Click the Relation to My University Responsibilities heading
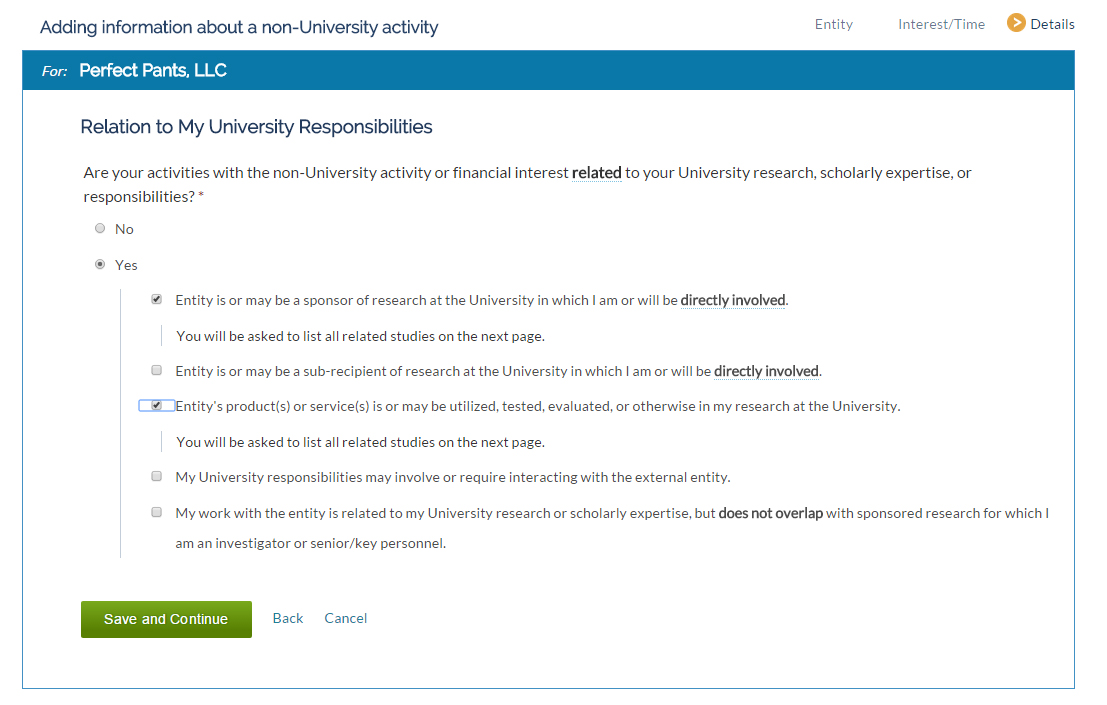Screen dimensions: 1107x705 tap(256, 127)
